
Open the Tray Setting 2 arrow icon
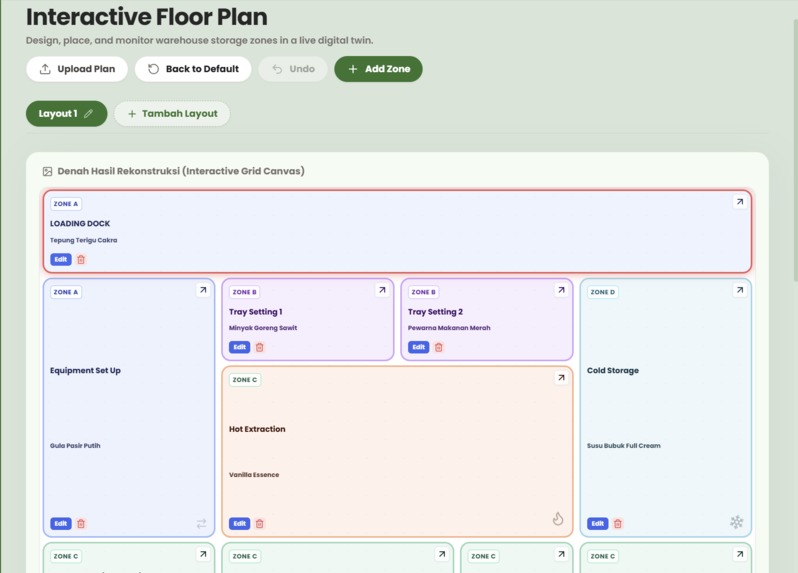[x=561, y=290]
